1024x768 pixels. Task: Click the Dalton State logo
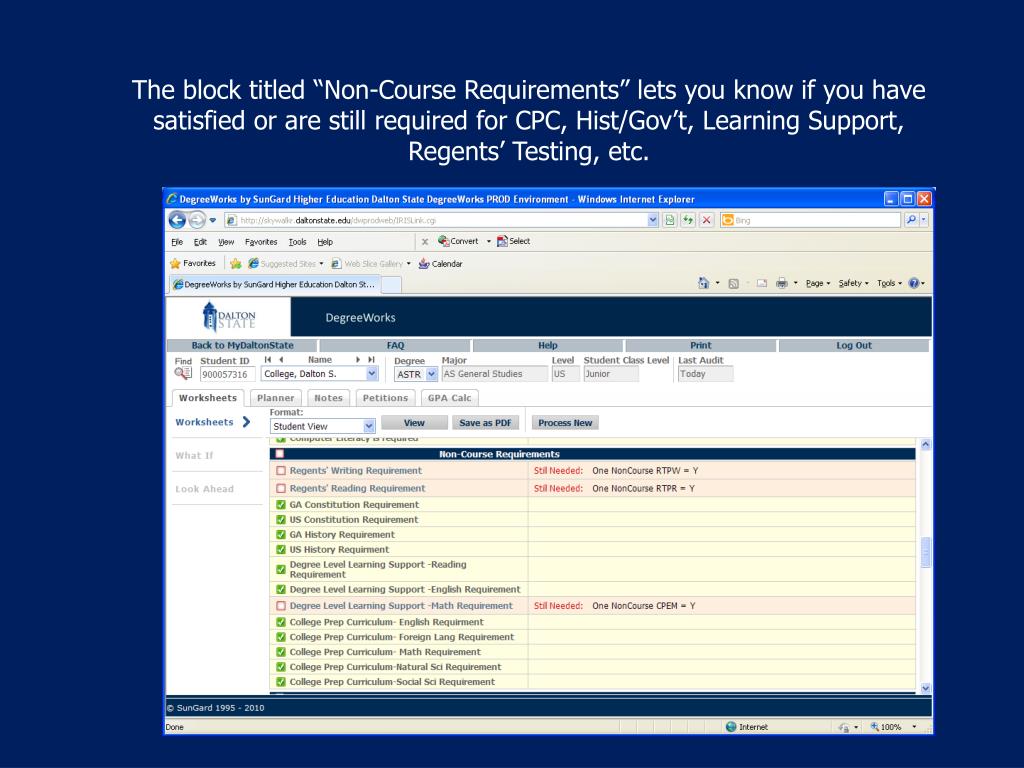point(229,317)
